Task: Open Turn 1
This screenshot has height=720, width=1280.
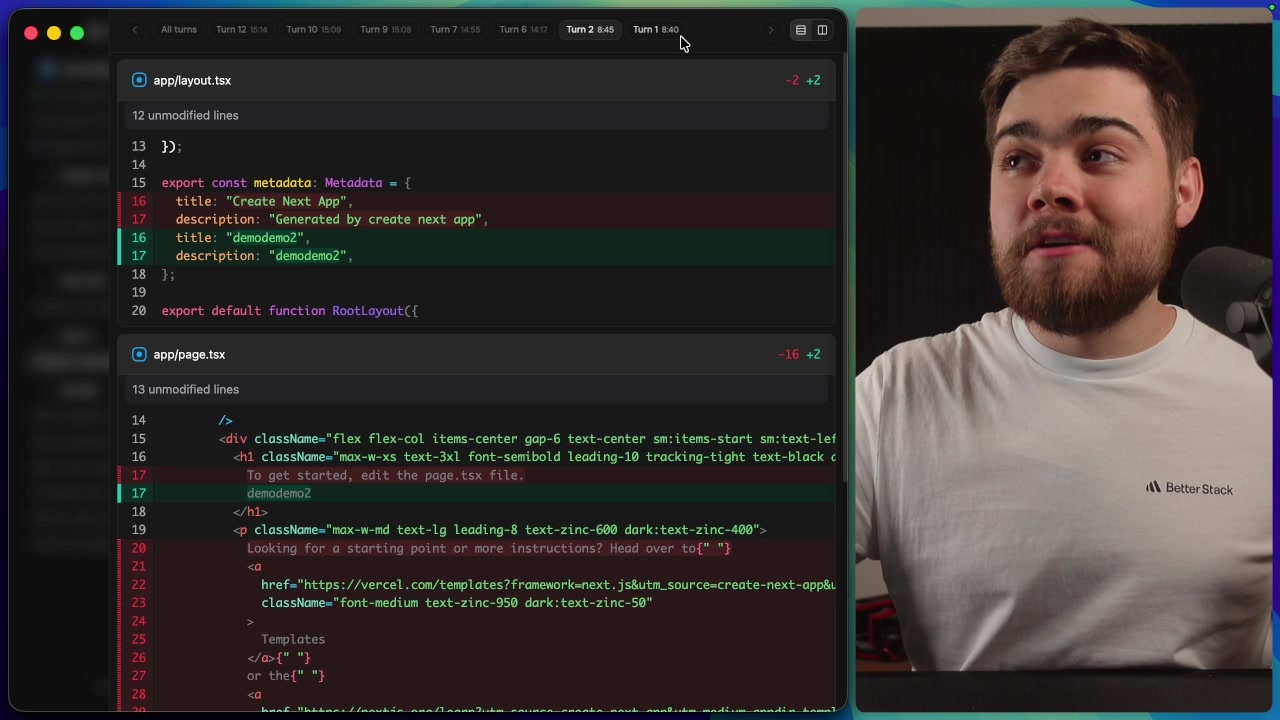Action: point(655,29)
